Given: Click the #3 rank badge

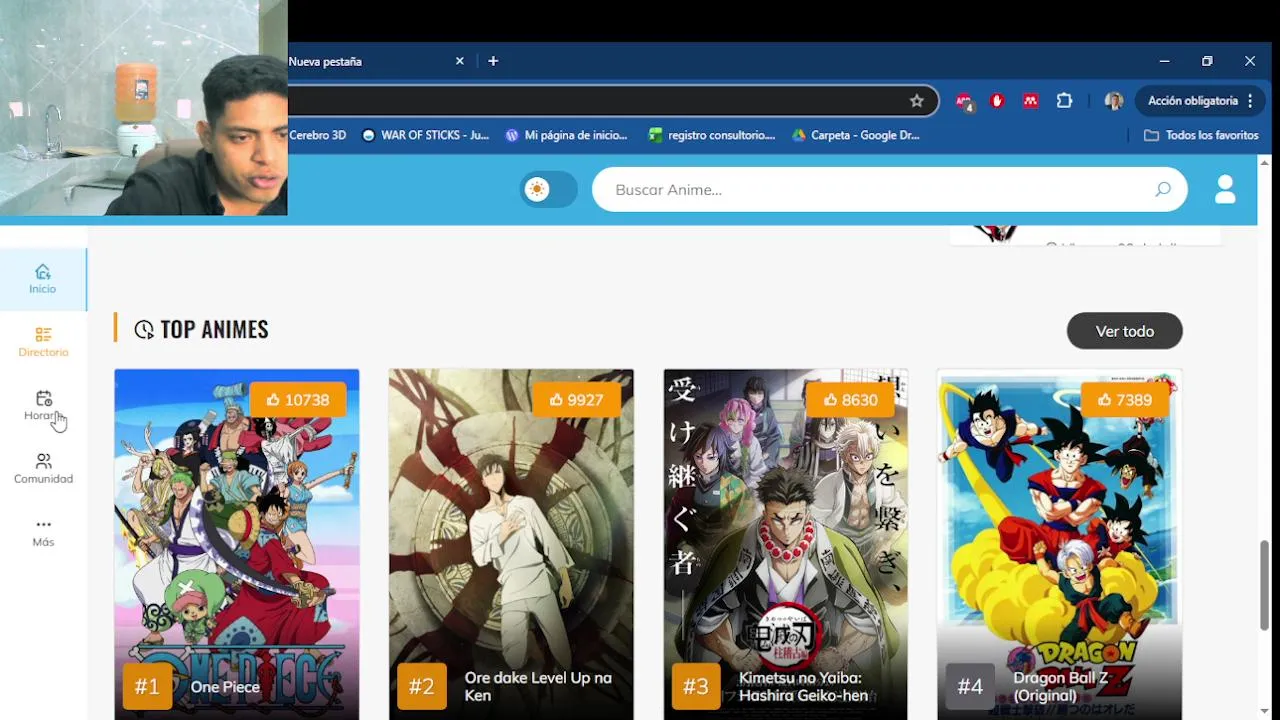Looking at the screenshot, I should (696, 687).
